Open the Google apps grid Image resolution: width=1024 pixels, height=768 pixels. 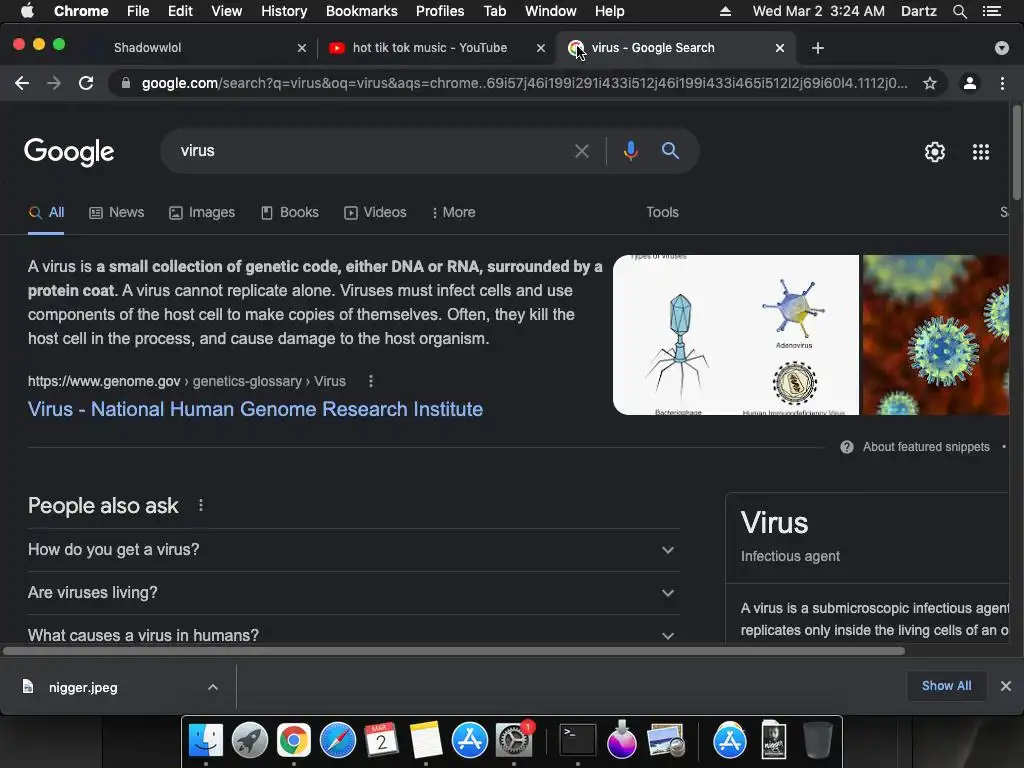point(980,152)
